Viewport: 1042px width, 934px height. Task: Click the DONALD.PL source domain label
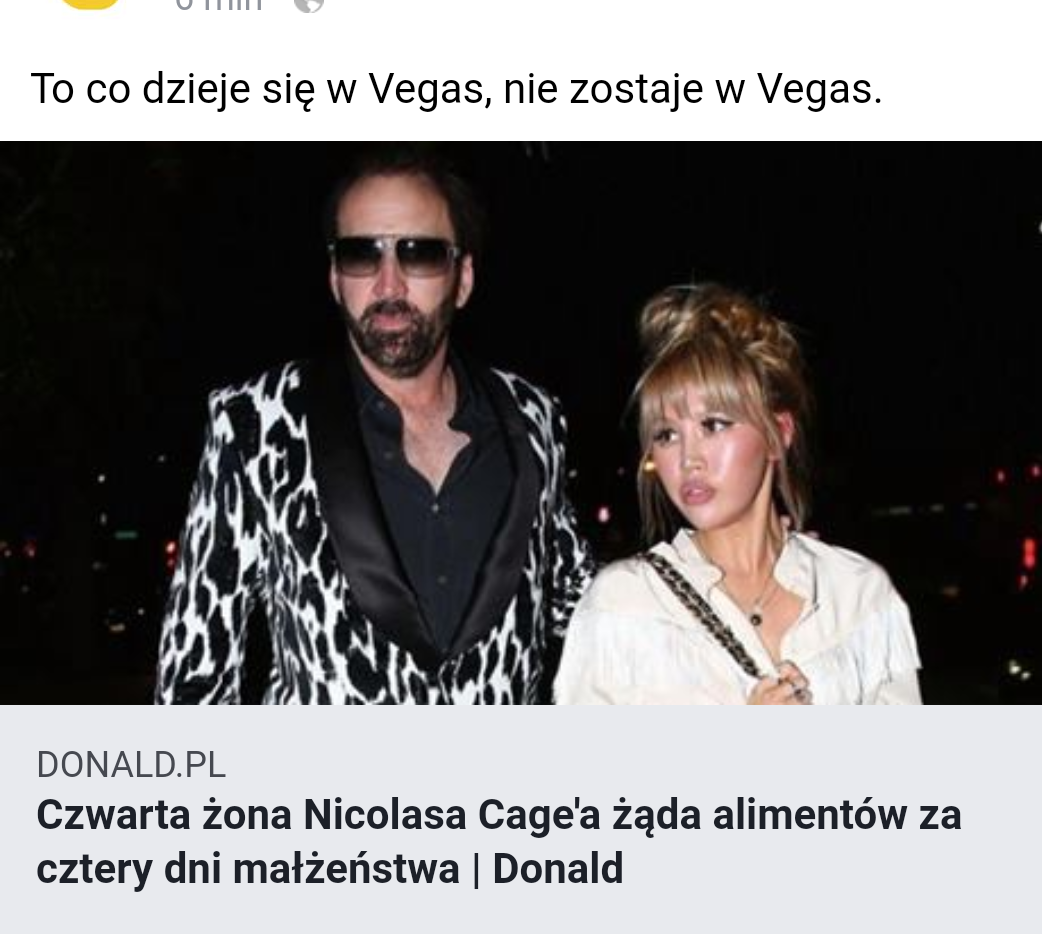131,764
